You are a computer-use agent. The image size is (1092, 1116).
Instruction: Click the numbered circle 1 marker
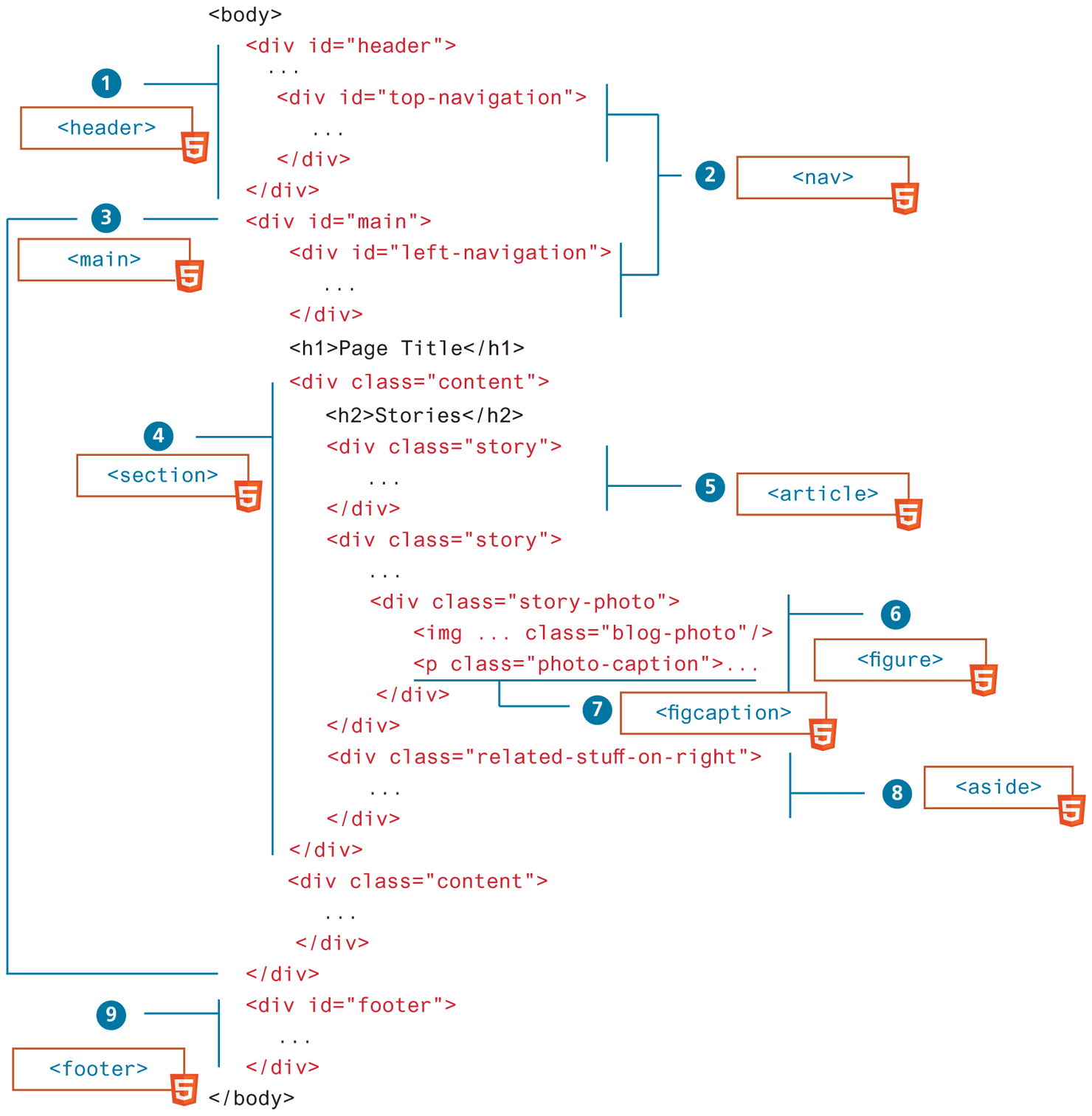(106, 83)
